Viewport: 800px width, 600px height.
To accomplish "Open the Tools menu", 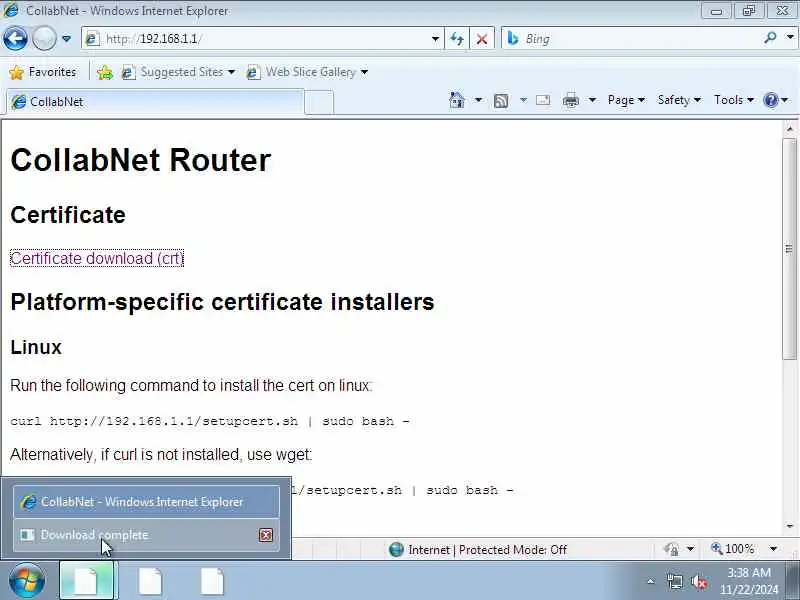I will point(734,100).
